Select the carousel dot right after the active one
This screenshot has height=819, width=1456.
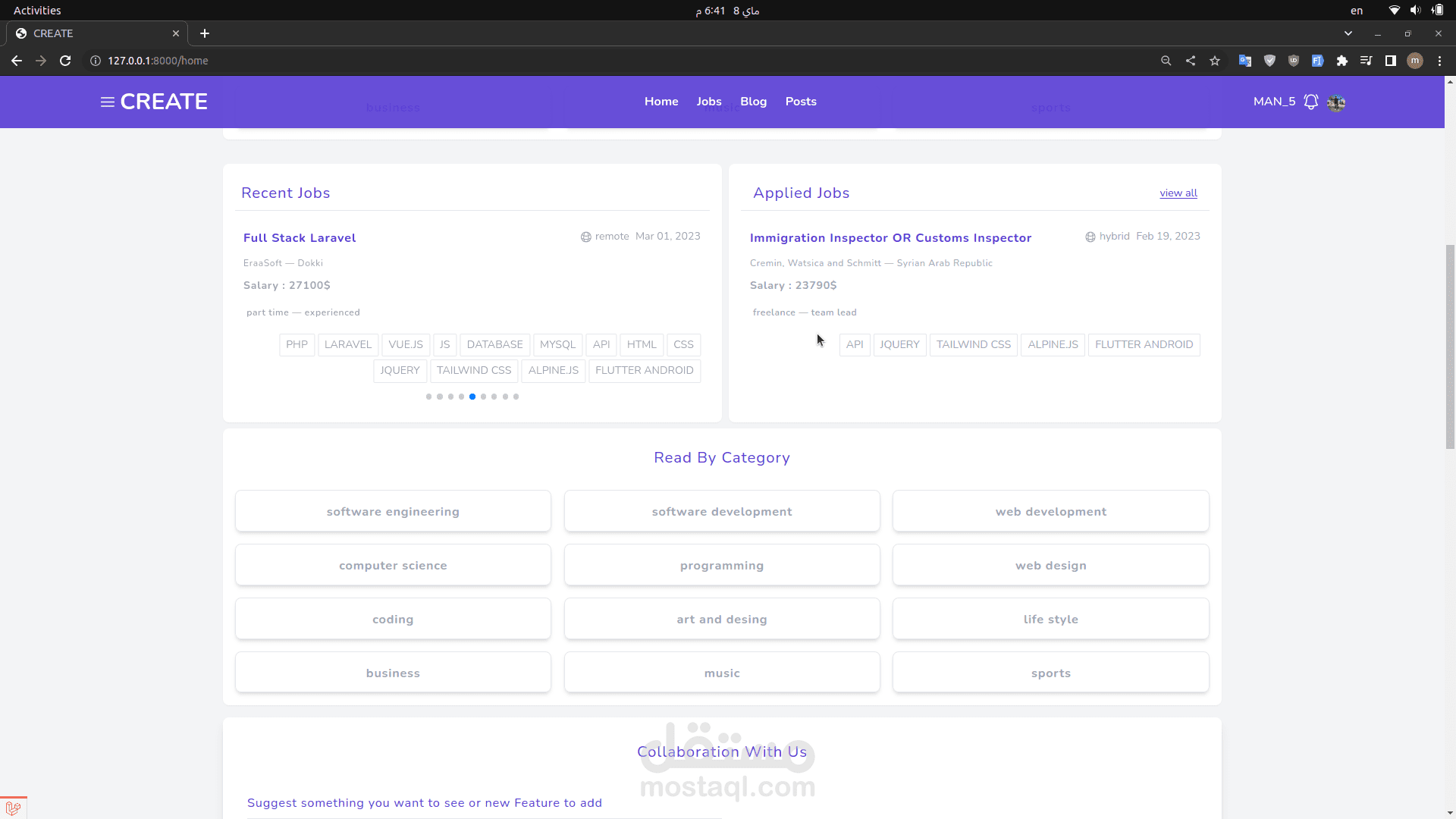(483, 397)
